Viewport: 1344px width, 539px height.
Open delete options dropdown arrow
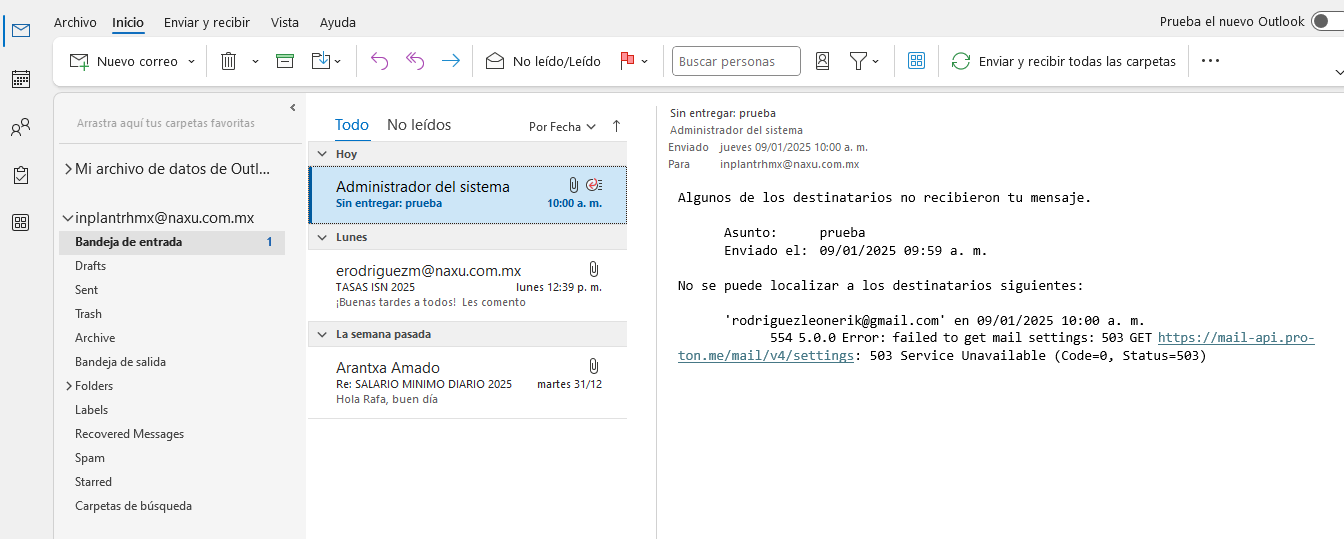(x=255, y=61)
